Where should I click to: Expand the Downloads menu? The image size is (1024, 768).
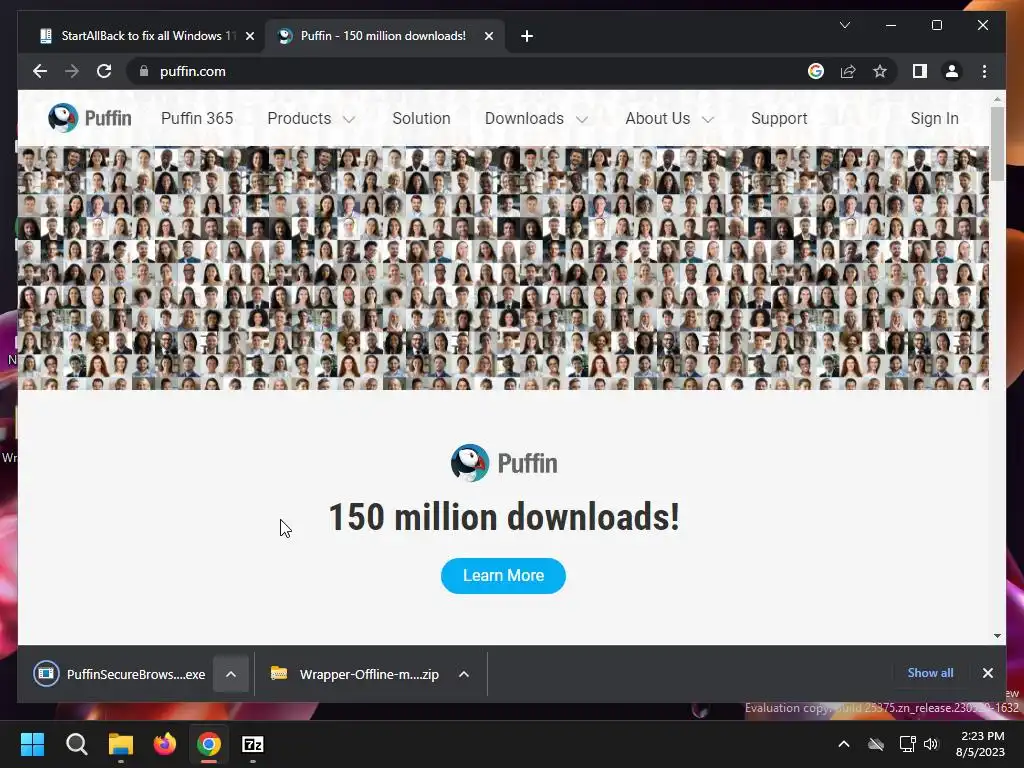[x=536, y=118]
